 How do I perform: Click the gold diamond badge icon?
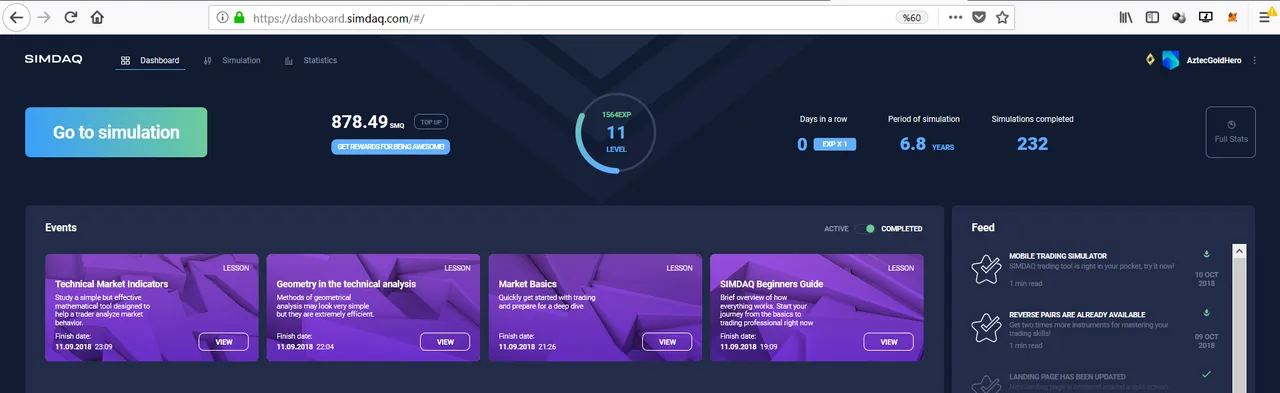point(1151,60)
